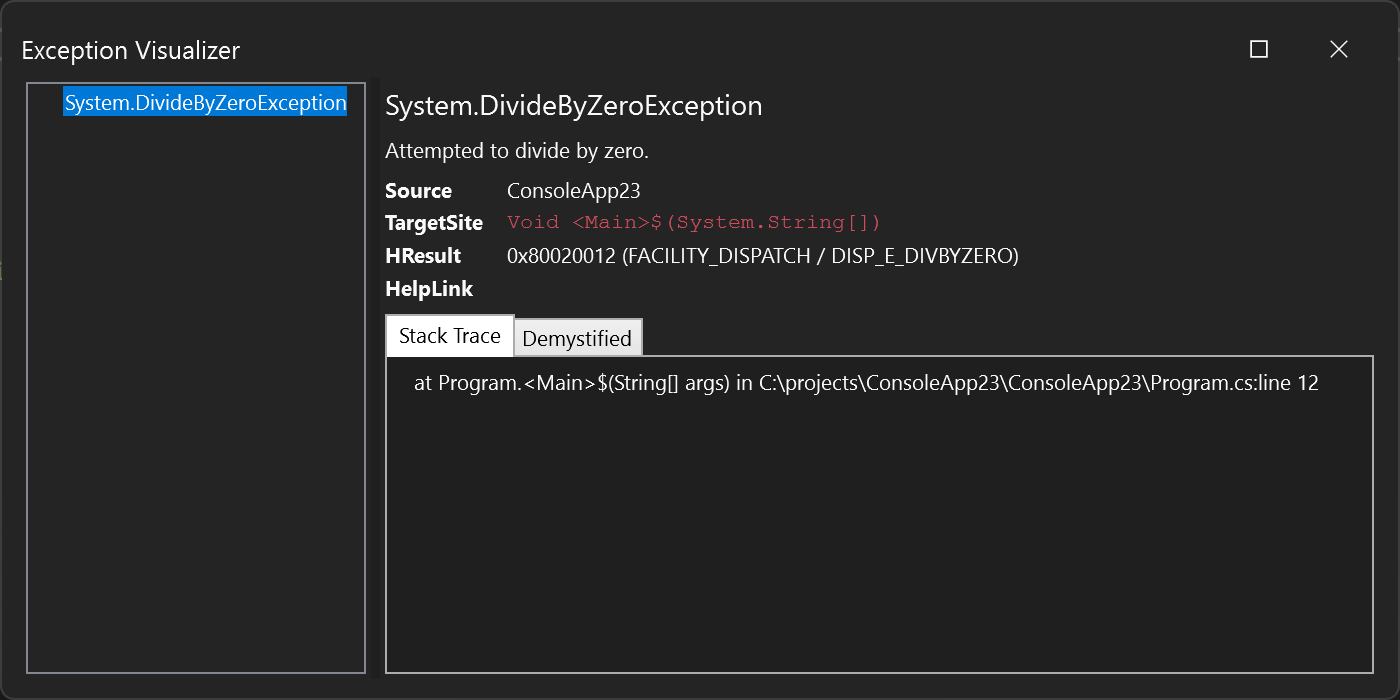Select System.DivideByZeroException in the exception tree

[204, 101]
